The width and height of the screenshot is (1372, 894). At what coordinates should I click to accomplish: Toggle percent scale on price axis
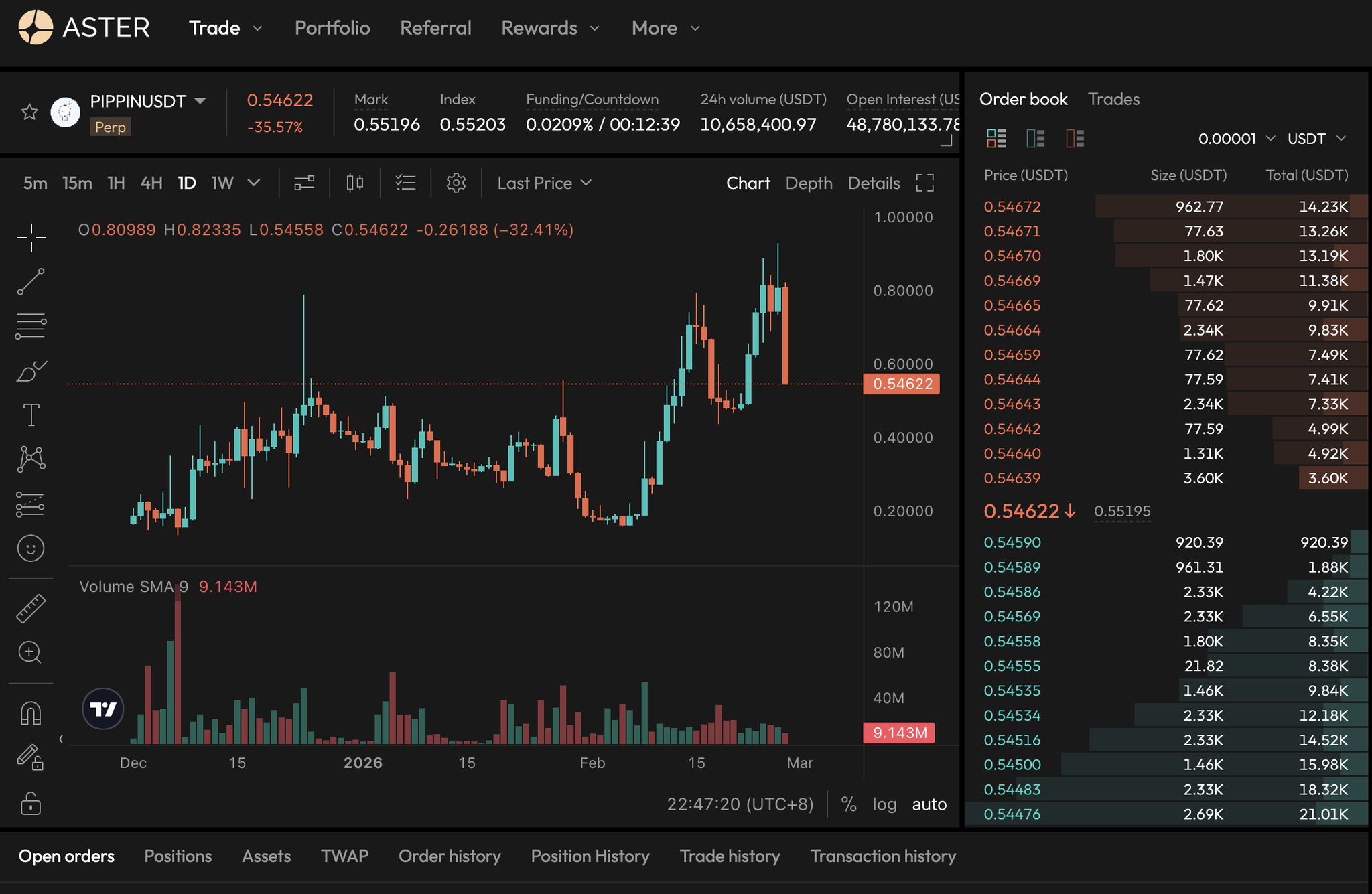(849, 804)
